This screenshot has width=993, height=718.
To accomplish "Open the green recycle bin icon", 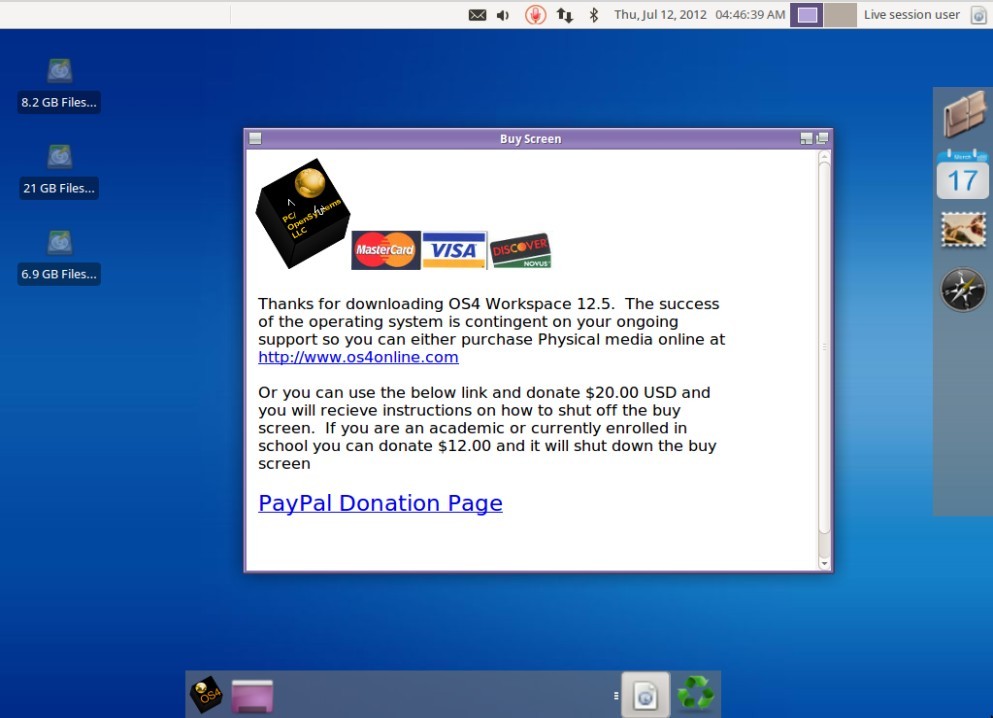I will point(695,693).
